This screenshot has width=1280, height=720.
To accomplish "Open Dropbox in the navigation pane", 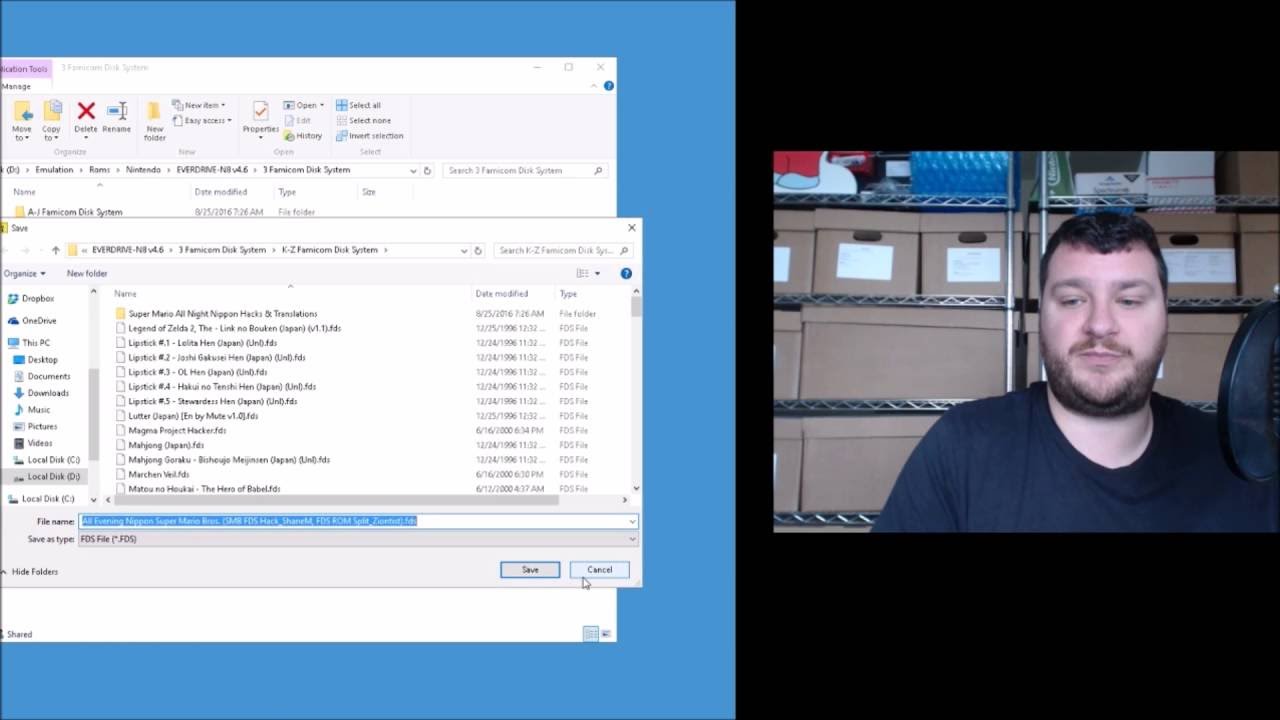I will tap(31, 298).
